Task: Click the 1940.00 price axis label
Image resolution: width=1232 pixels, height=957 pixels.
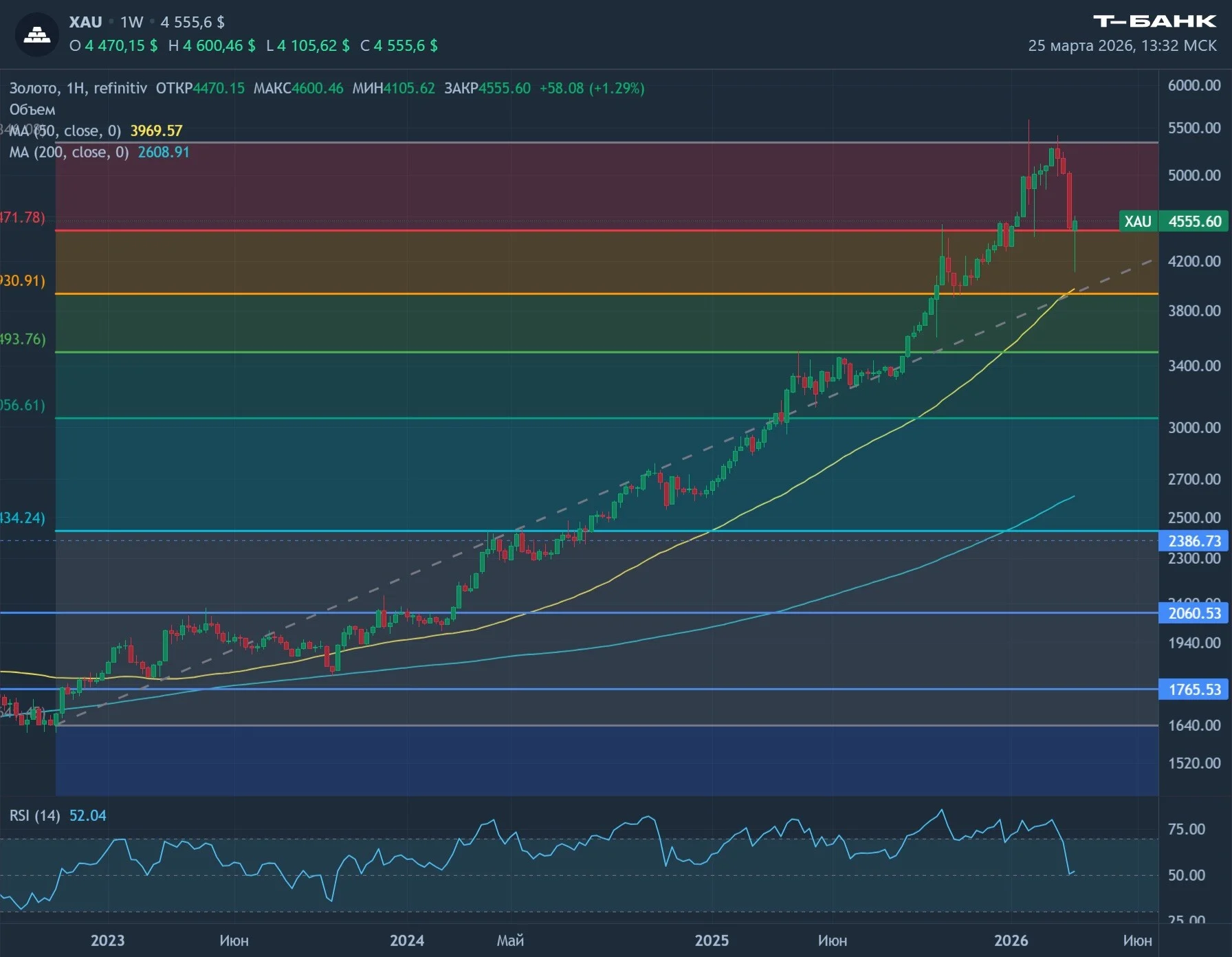Action: point(1194,643)
